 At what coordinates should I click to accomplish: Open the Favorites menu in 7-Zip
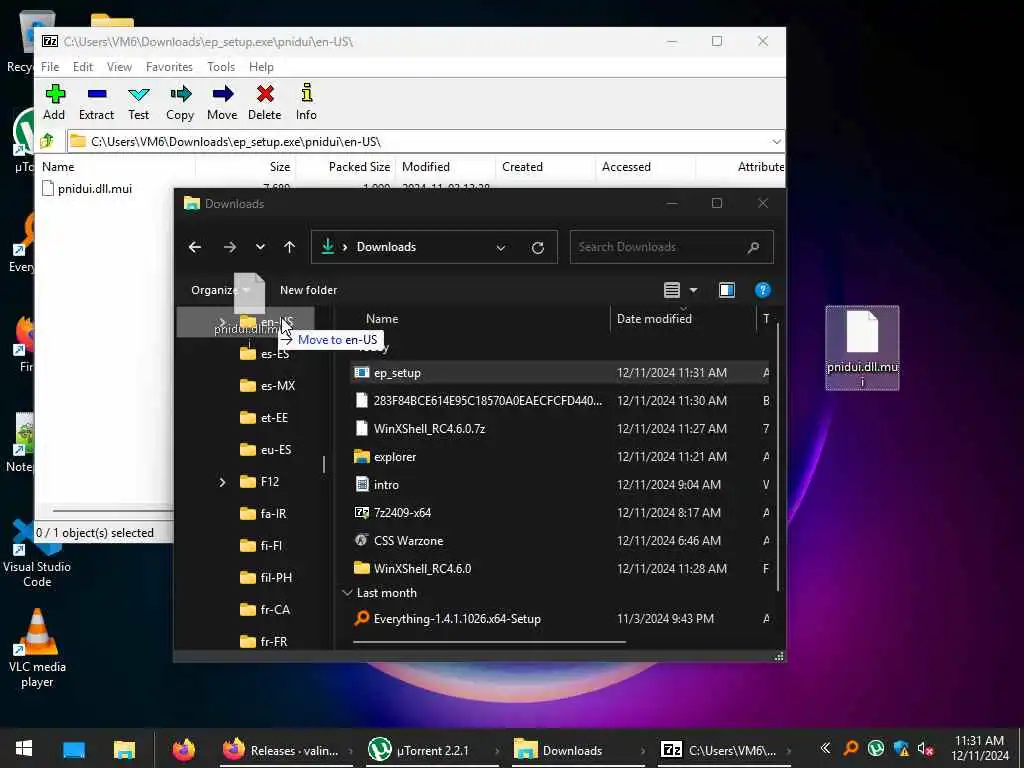point(169,67)
